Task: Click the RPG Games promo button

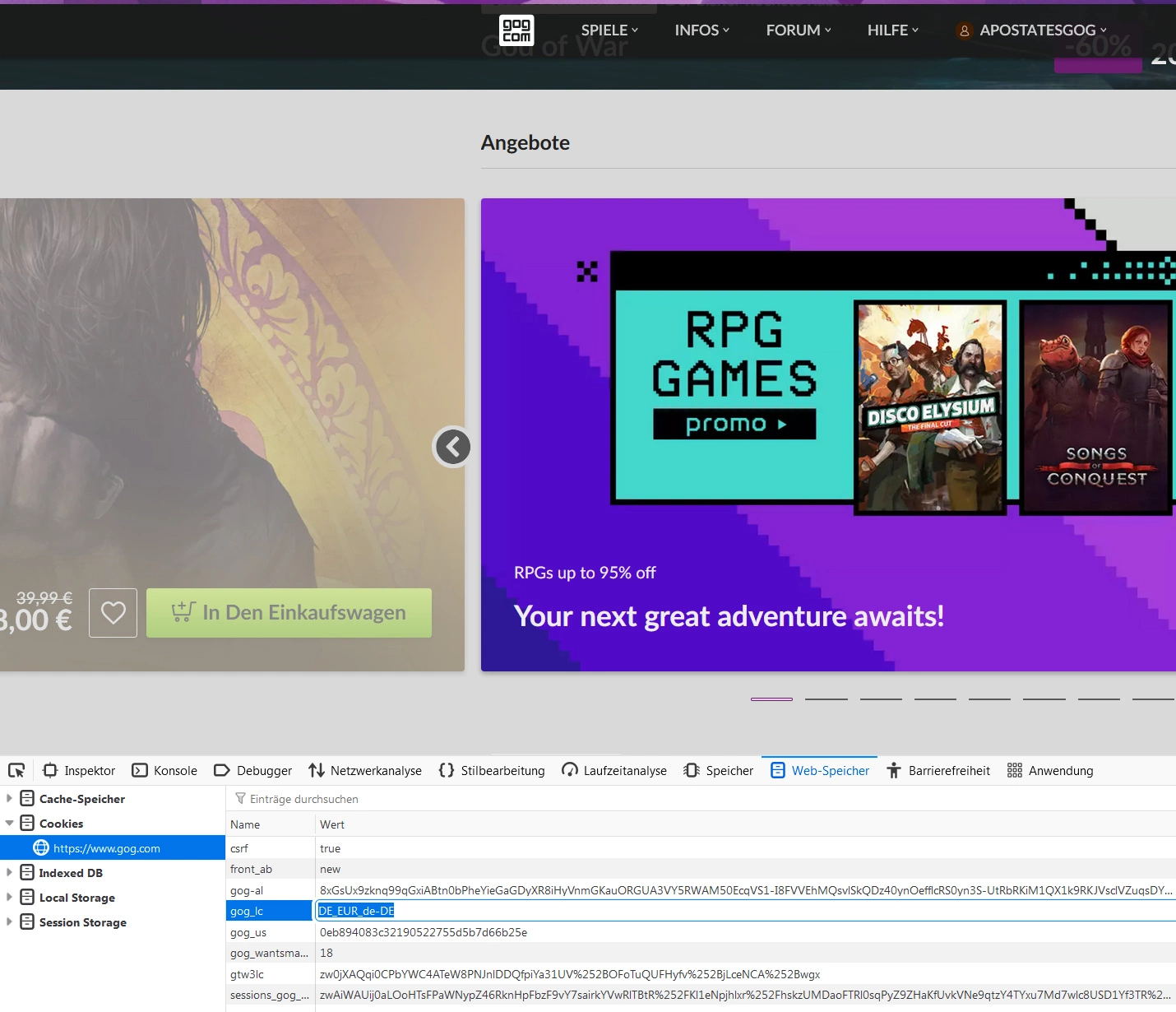Action: [734, 424]
